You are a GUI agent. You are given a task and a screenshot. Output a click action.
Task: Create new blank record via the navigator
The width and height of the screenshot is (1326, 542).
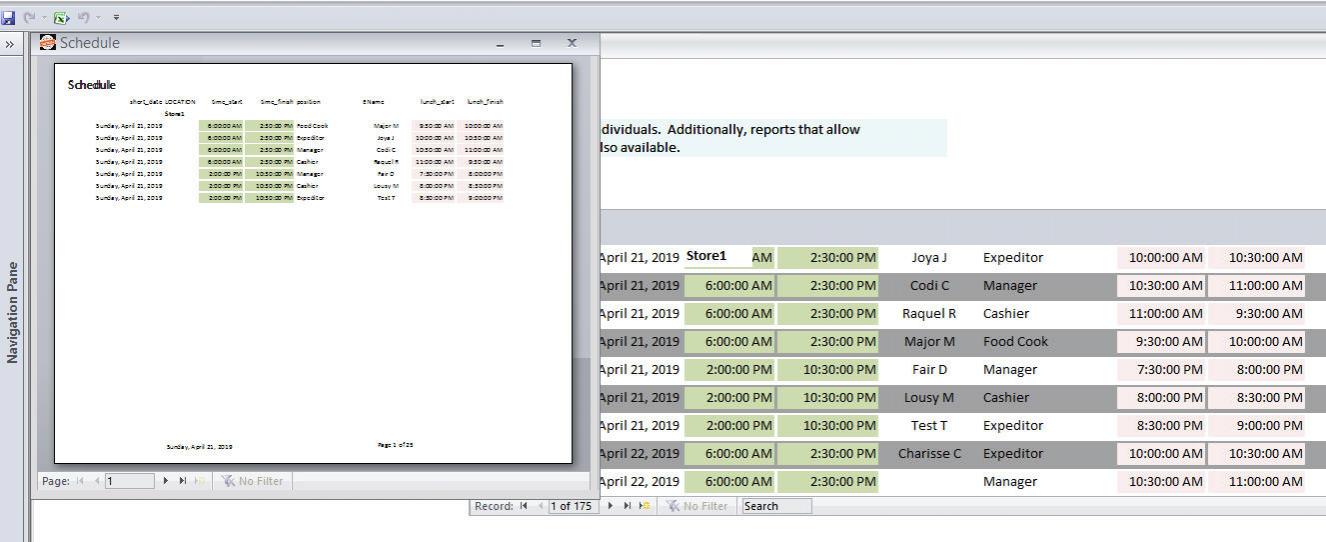click(x=646, y=506)
